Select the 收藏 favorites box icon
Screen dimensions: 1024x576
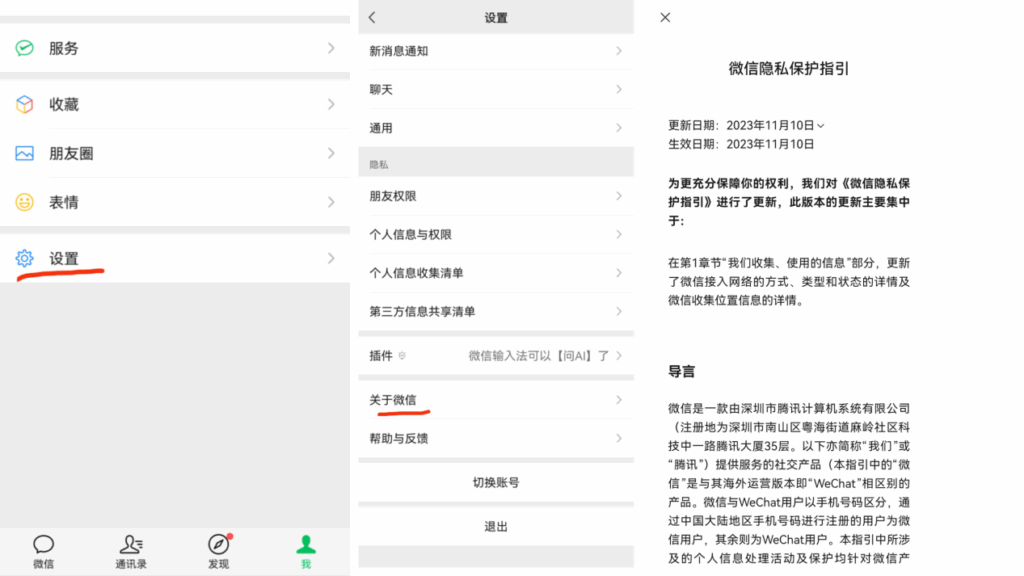[23, 104]
